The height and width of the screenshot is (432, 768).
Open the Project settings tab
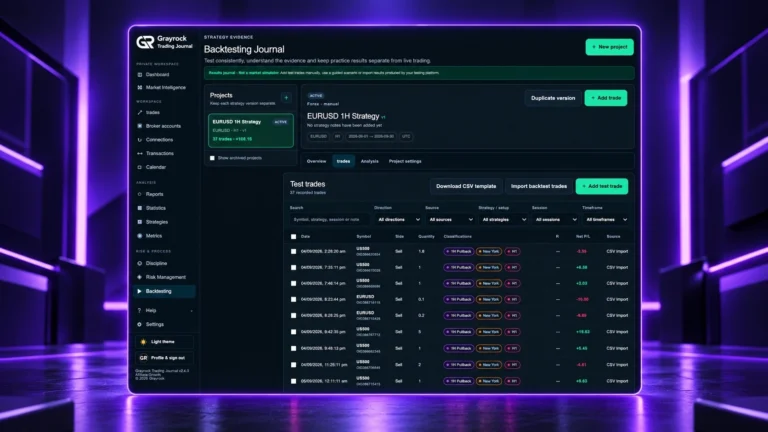pyautogui.click(x=405, y=161)
